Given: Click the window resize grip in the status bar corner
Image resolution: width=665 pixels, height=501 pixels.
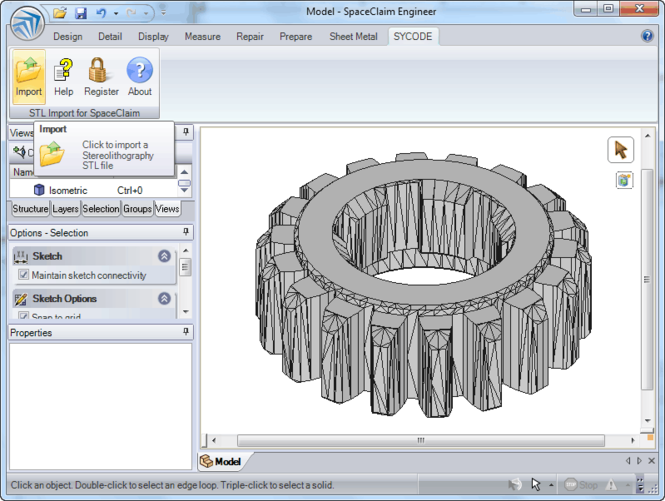Looking at the screenshot, I should tap(654, 489).
